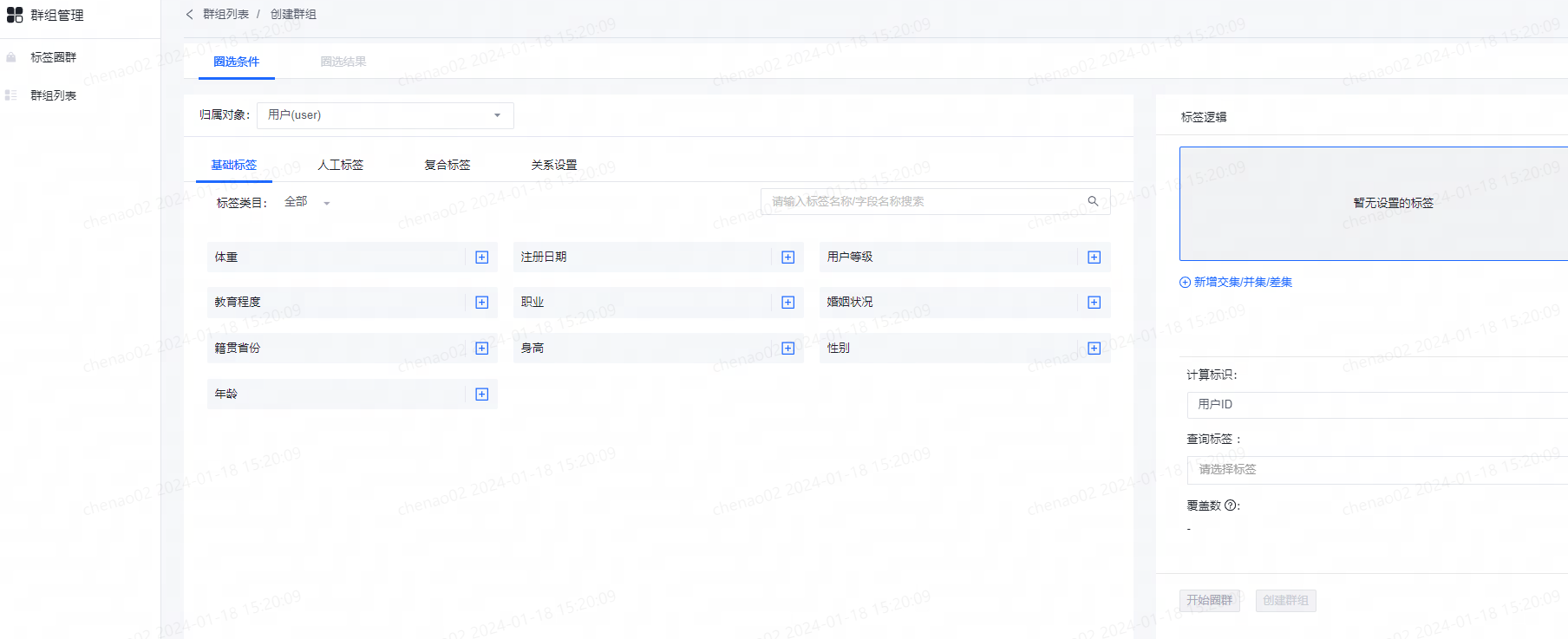Focus the tag name search field
Image resolution: width=1568 pixels, height=639 pixels.
(935, 201)
